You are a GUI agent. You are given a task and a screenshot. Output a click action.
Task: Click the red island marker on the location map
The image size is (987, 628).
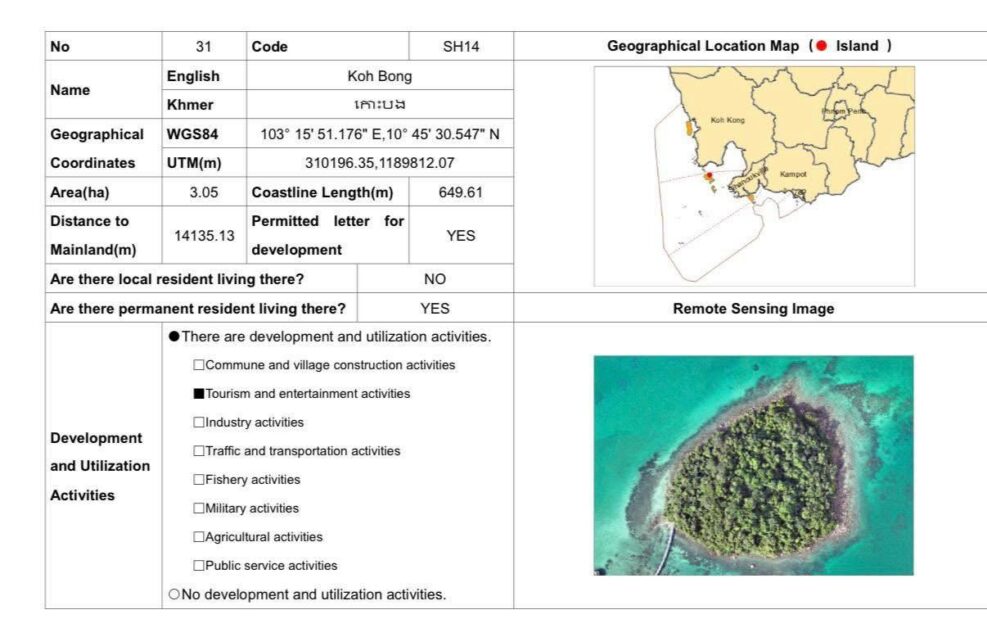[x=709, y=176]
